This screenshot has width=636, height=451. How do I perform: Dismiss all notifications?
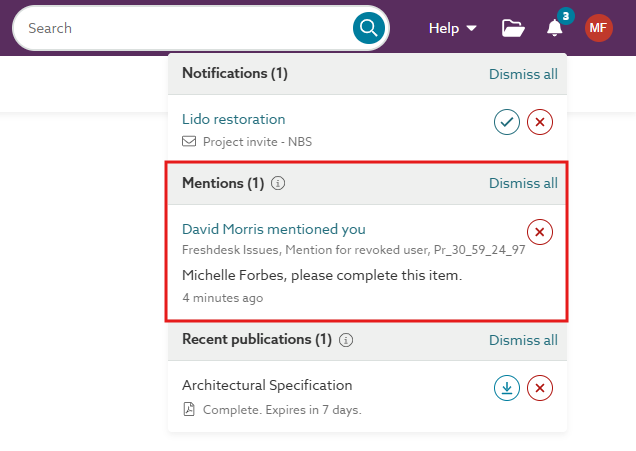click(523, 74)
